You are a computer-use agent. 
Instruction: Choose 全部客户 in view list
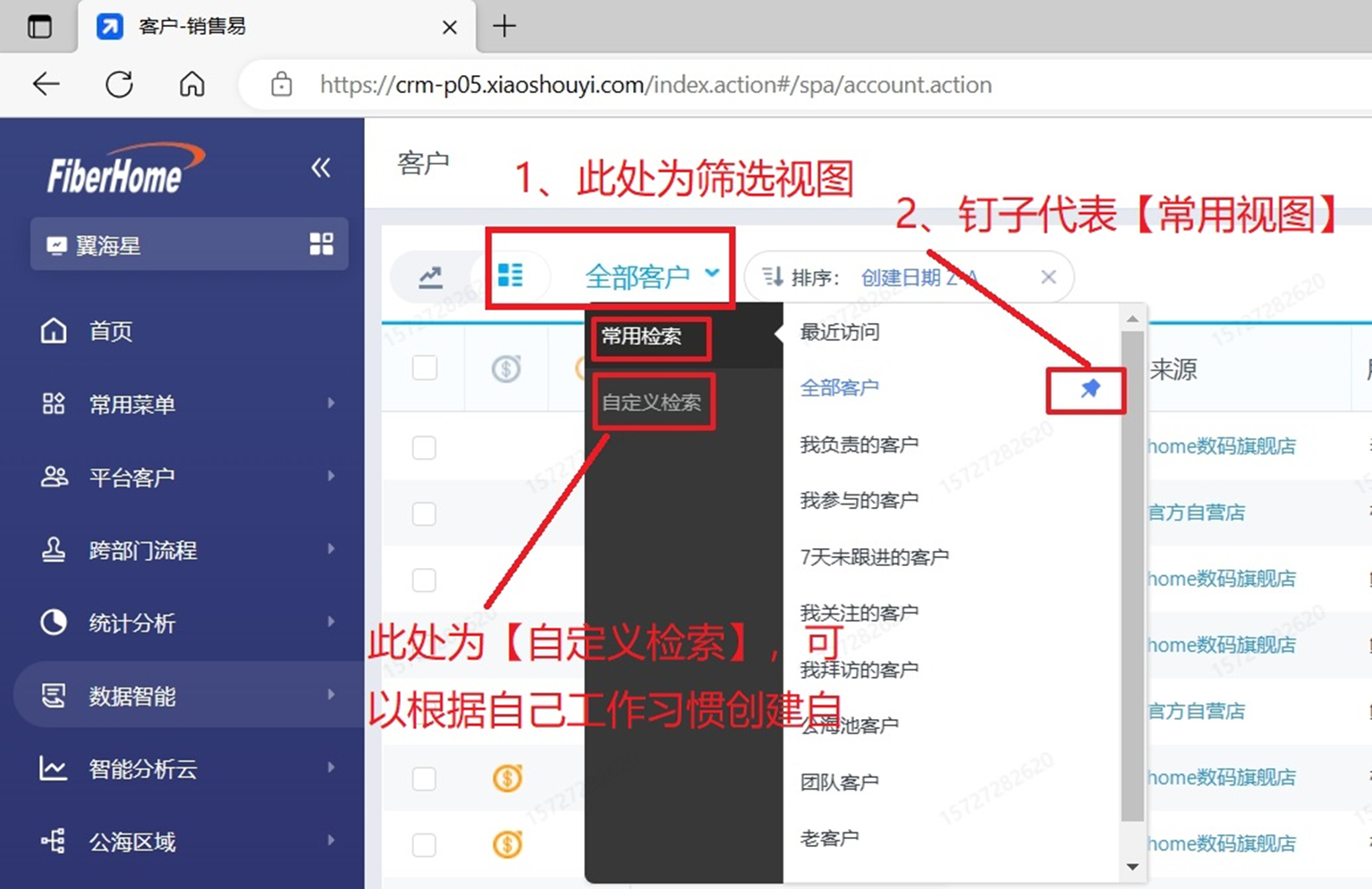click(839, 388)
